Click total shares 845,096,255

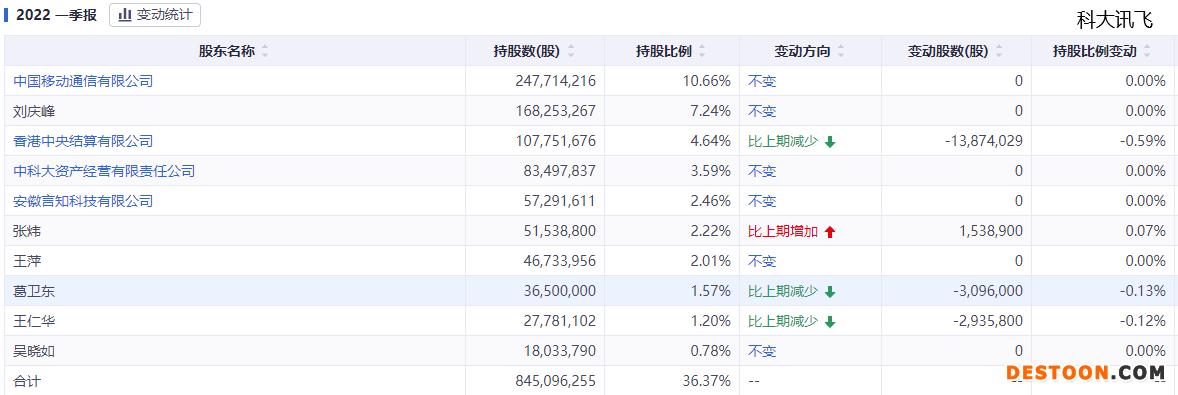pos(555,381)
